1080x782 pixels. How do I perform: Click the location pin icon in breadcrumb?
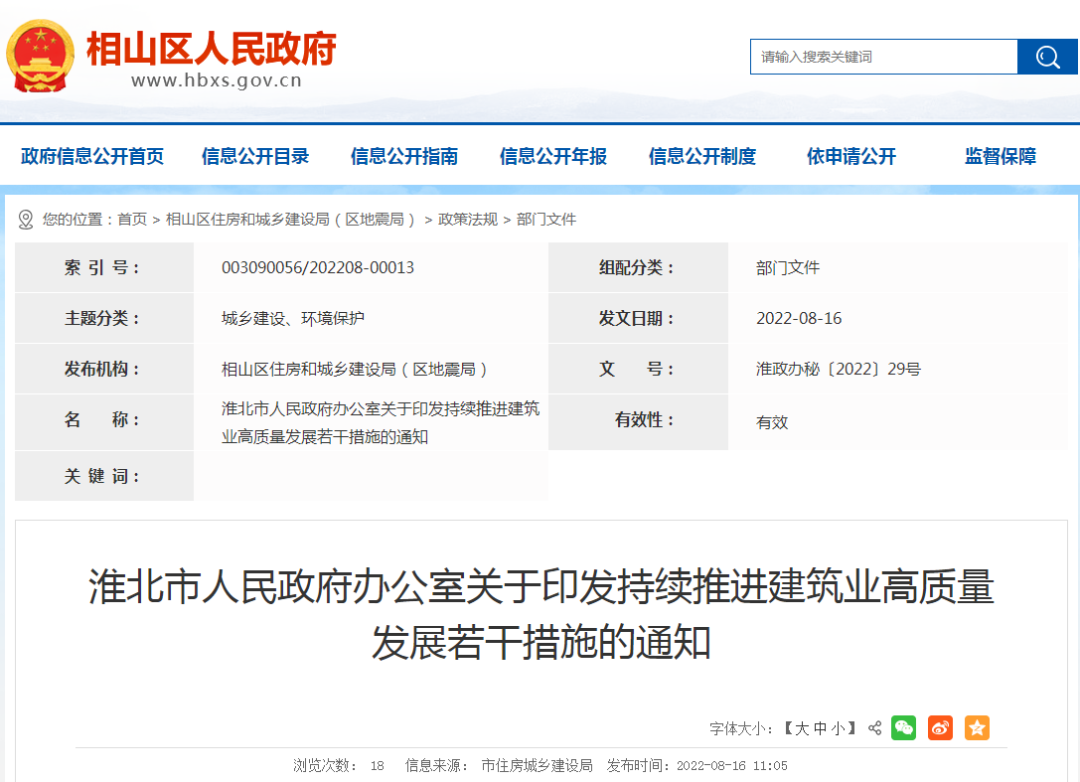pyautogui.click(x=26, y=219)
